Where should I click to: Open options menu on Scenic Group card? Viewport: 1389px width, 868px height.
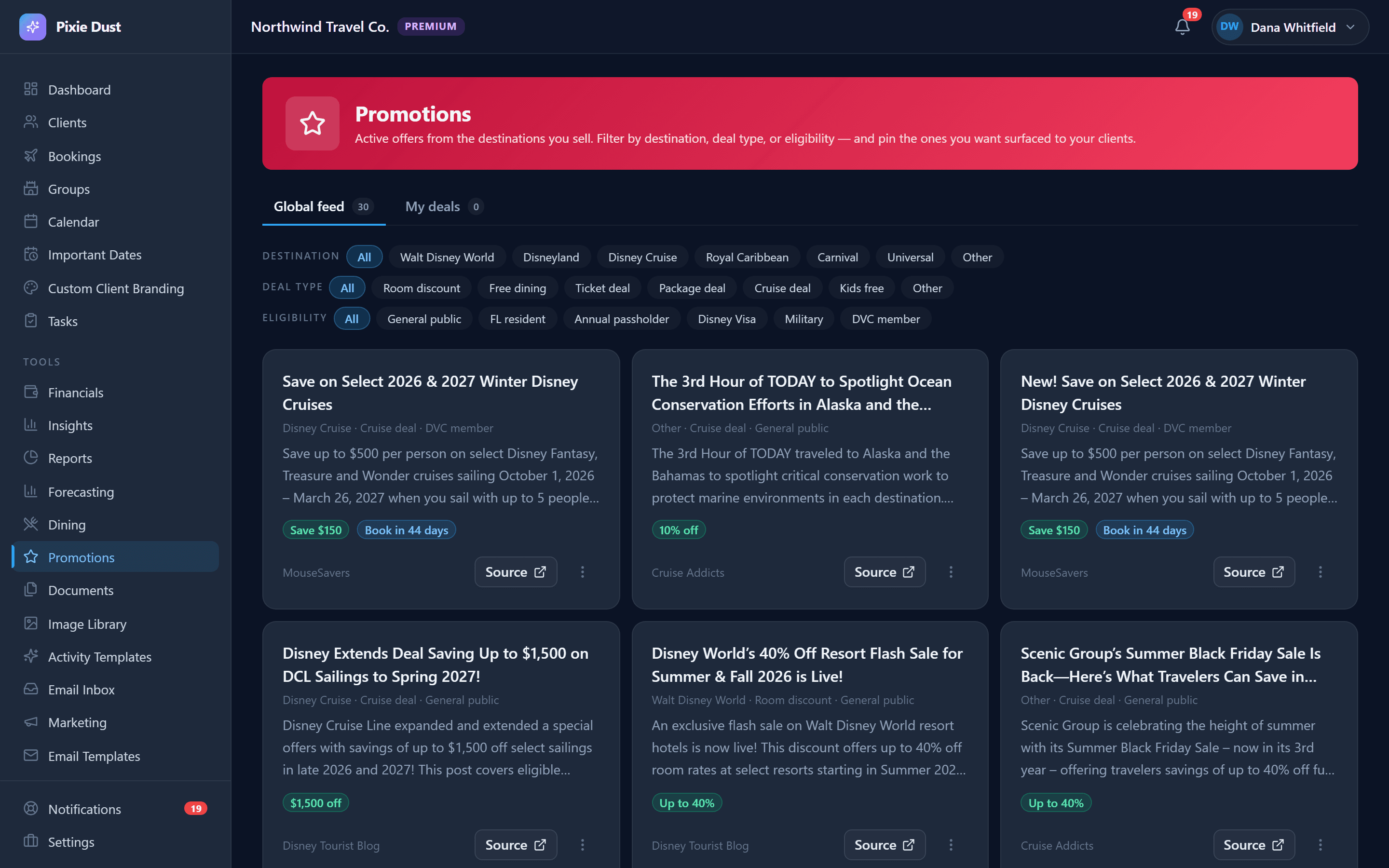point(1320,844)
